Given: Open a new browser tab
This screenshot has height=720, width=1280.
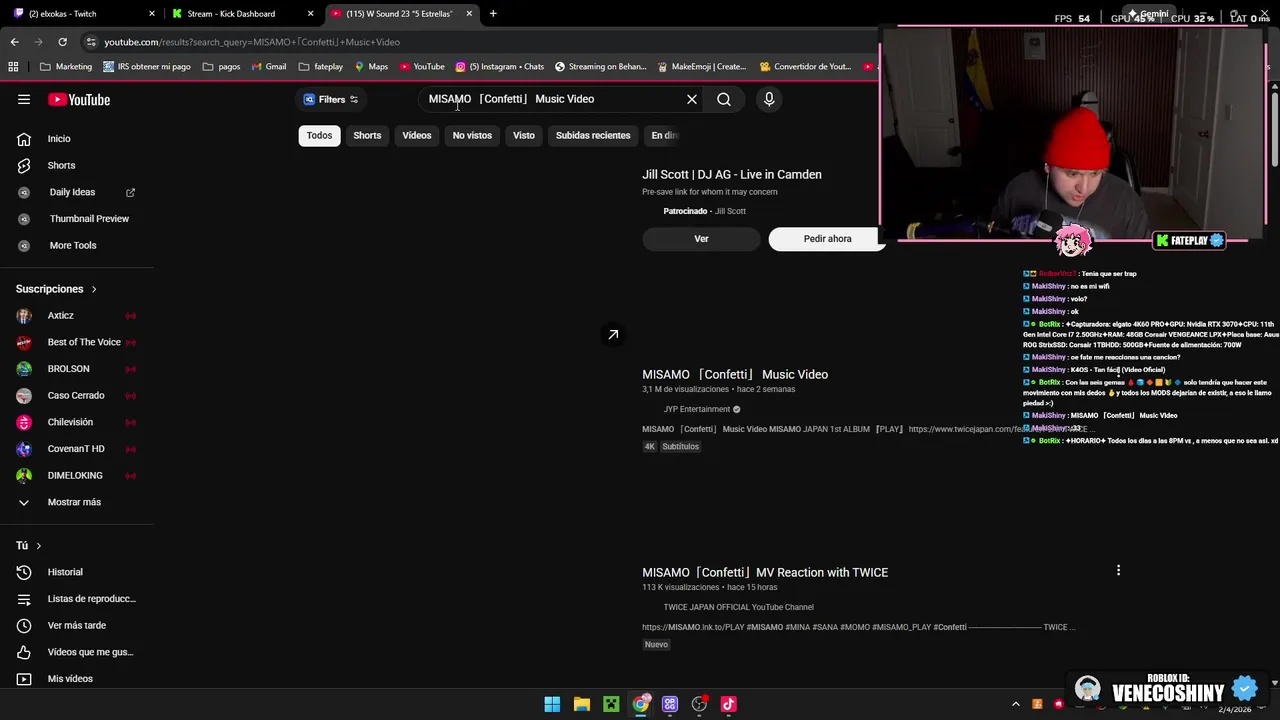Looking at the screenshot, I should point(493,13).
